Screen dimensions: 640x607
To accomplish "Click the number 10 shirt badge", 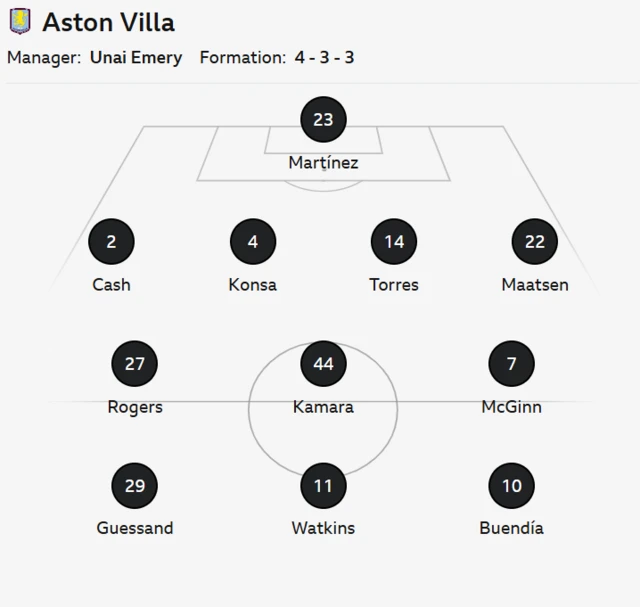I will click(512, 486).
